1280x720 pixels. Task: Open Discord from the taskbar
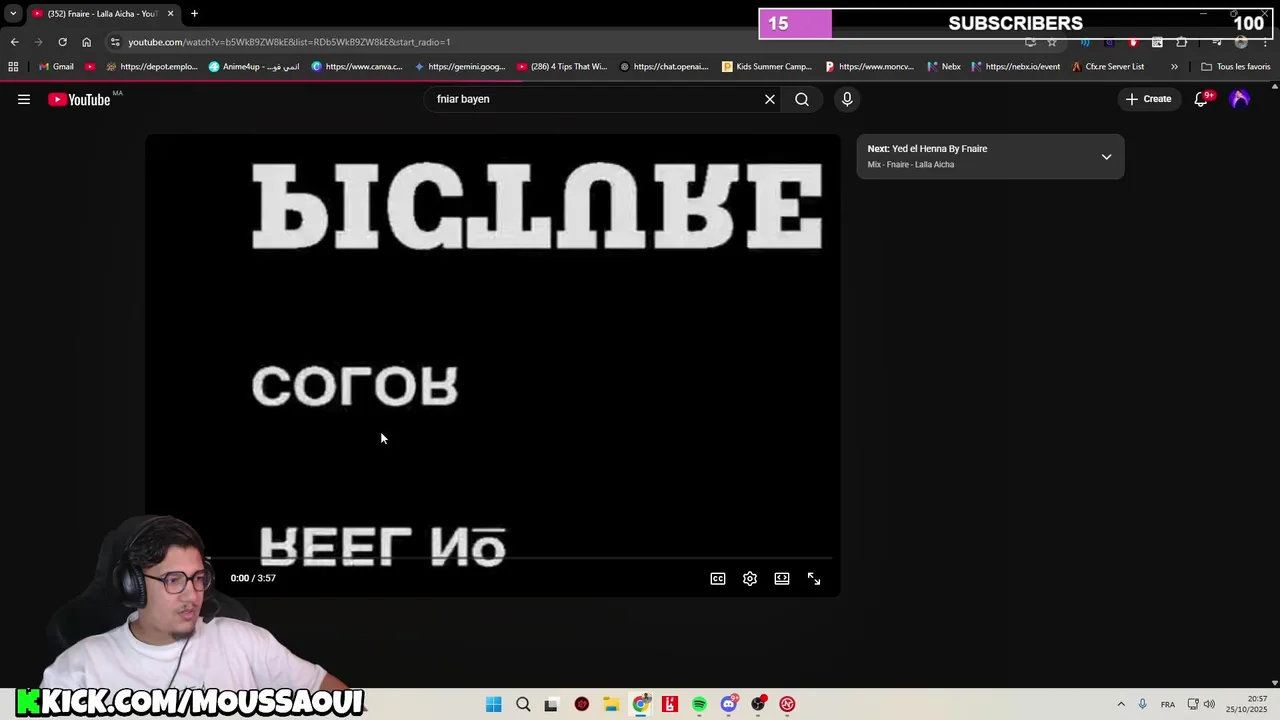(x=729, y=704)
